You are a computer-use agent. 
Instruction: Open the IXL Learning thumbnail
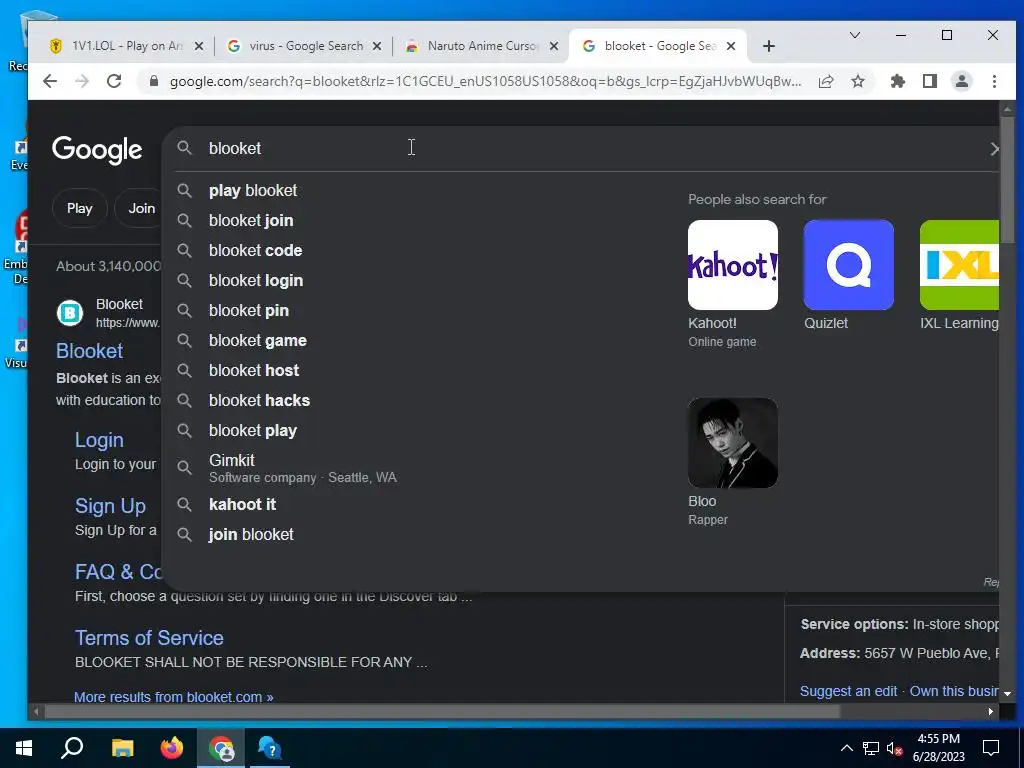[x=959, y=265]
